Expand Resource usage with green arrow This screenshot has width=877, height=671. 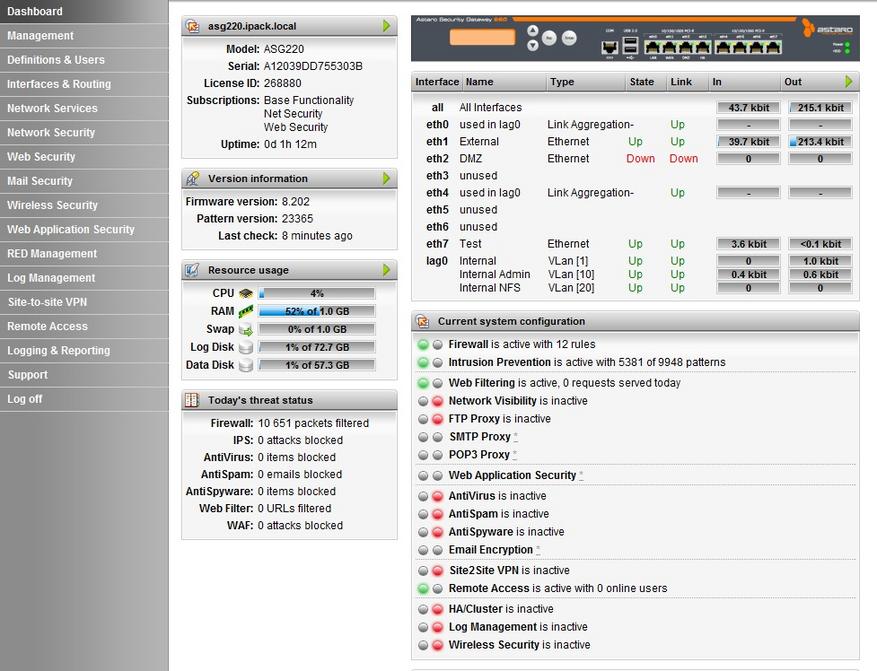tap(386, 270)
